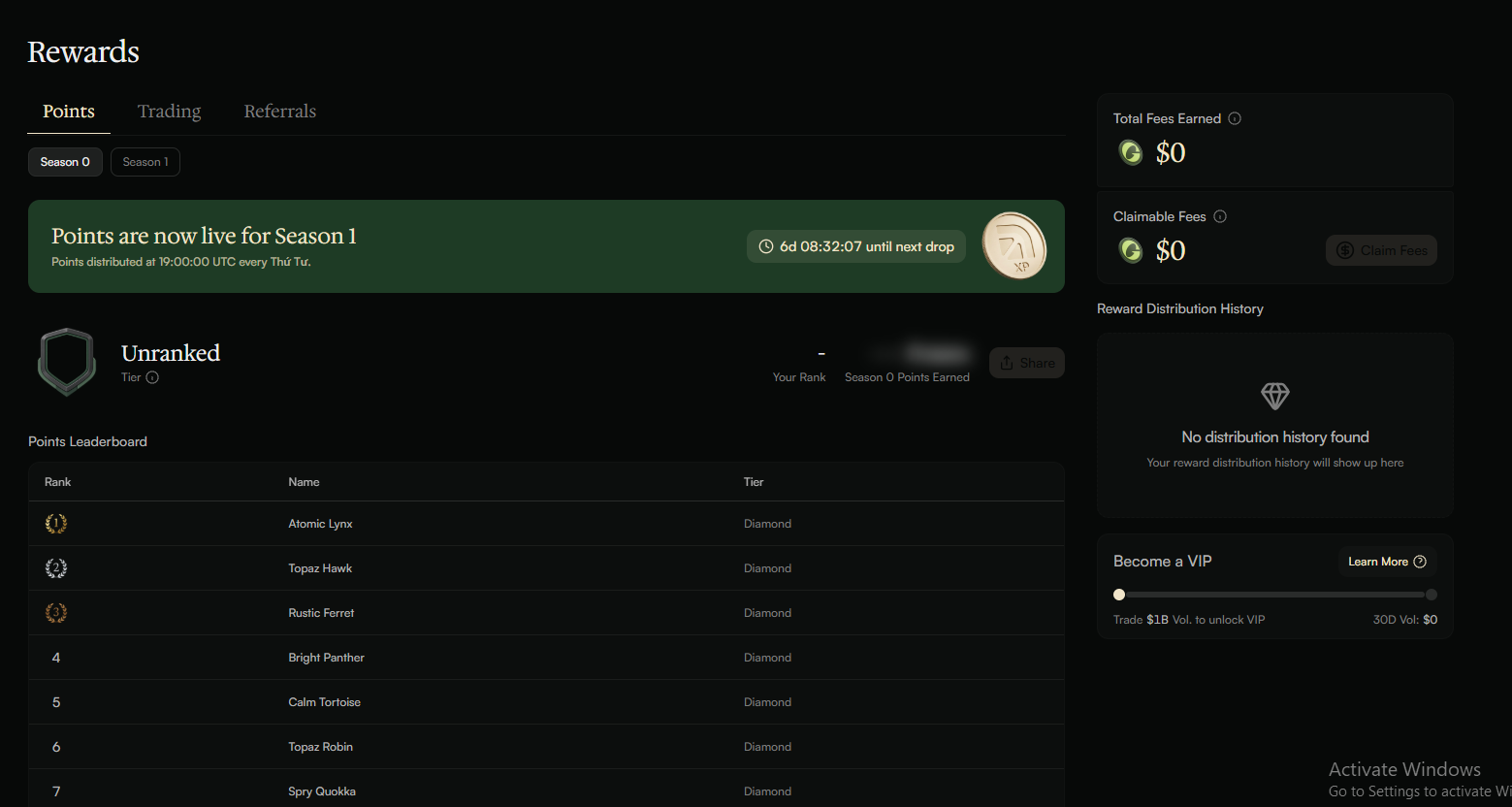Viewport: 1512px width, 807px height.
Task: Select the Rustic Ferret leaderboard entry
Action: click(546, 613)
